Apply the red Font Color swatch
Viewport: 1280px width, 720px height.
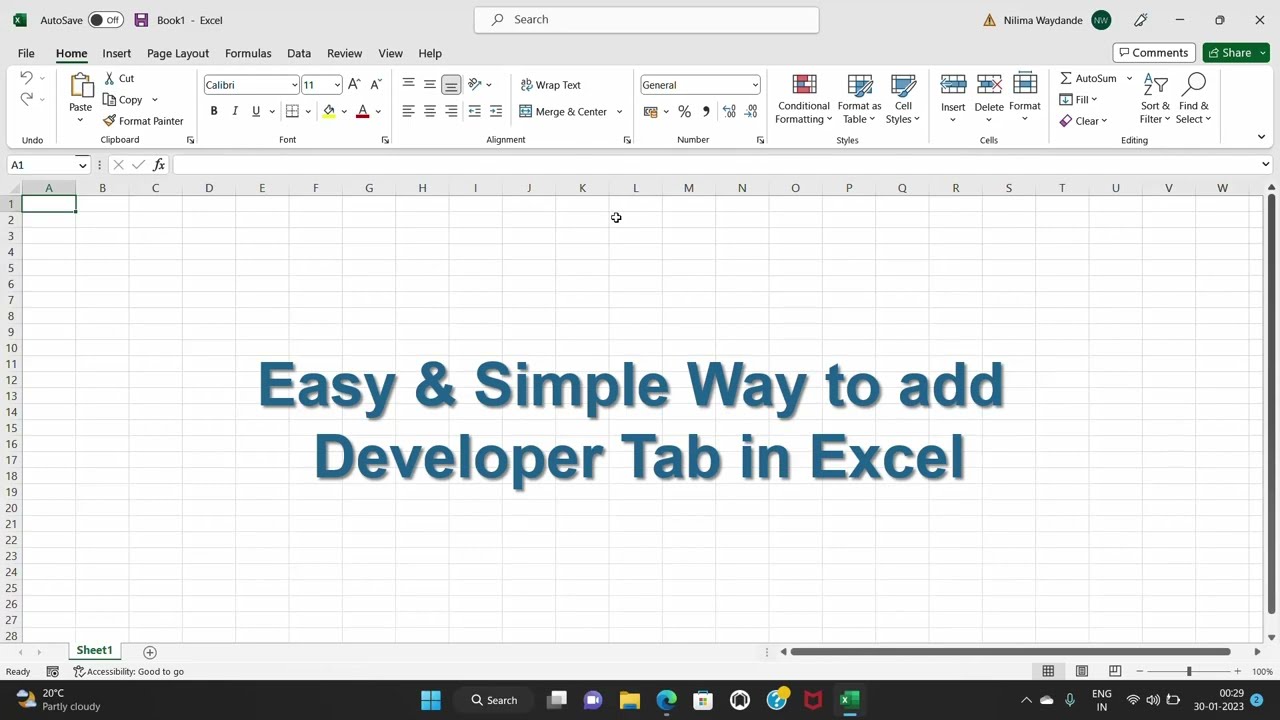click(363, 111)
